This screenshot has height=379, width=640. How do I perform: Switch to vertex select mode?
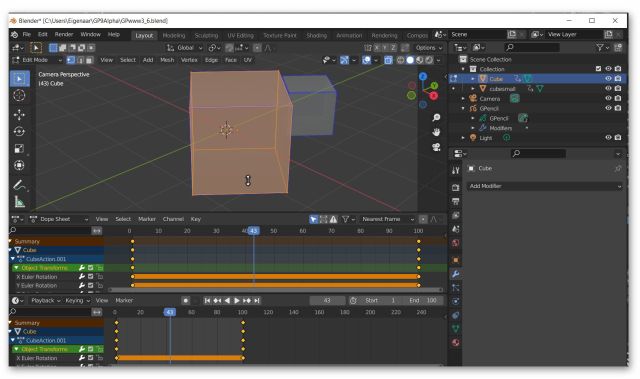[x=71, y=60]
